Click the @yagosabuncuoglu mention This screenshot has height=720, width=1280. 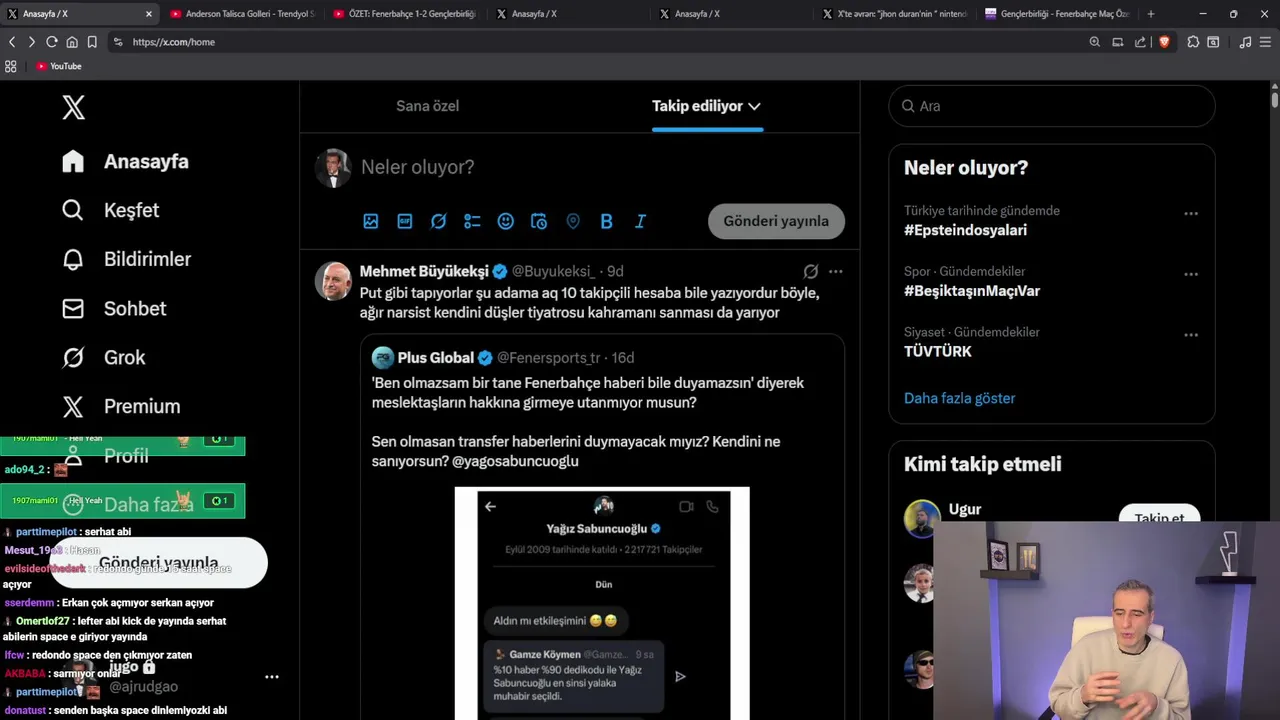coord(515,461)
